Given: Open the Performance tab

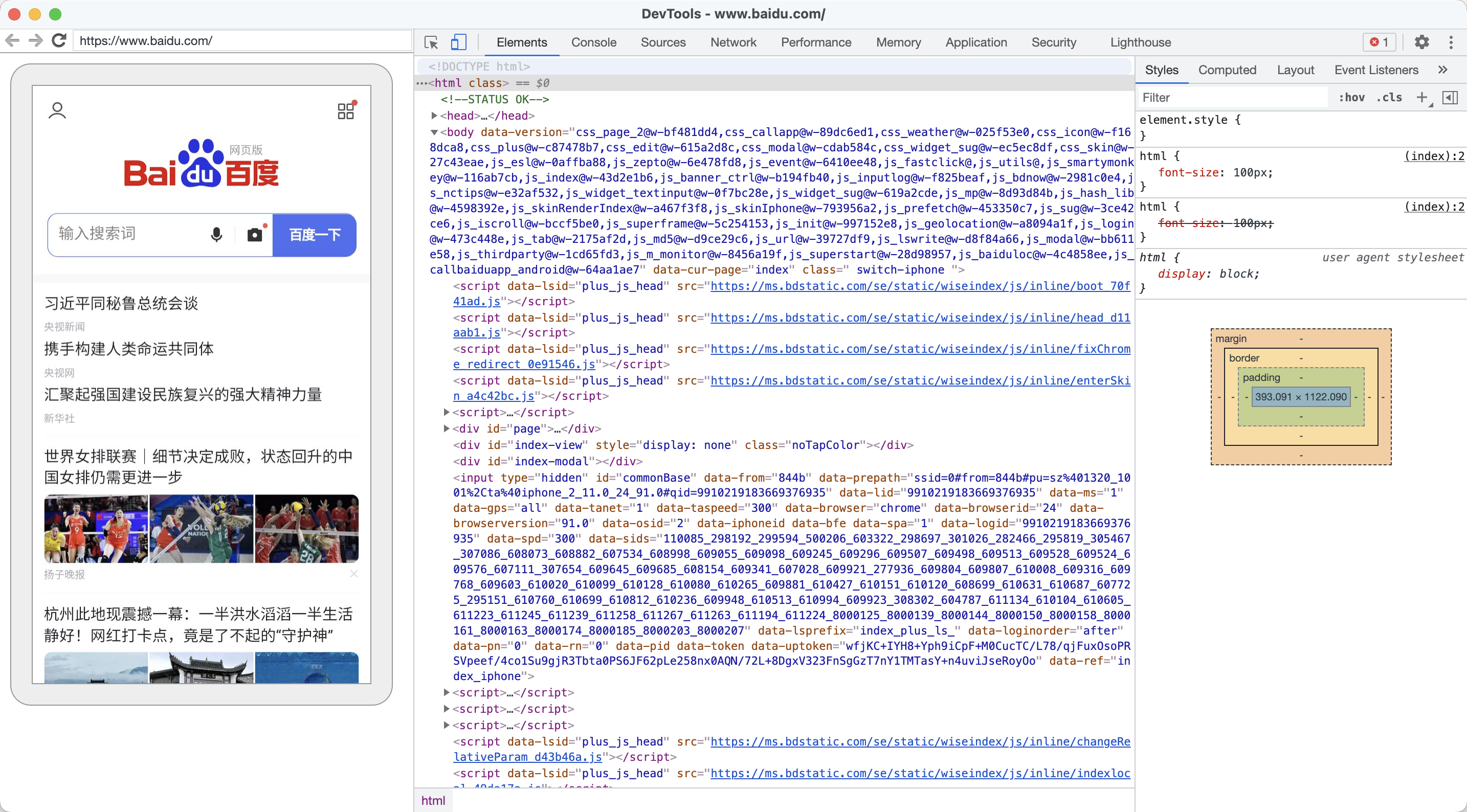Looking at the screenshot, I should 815,42.
